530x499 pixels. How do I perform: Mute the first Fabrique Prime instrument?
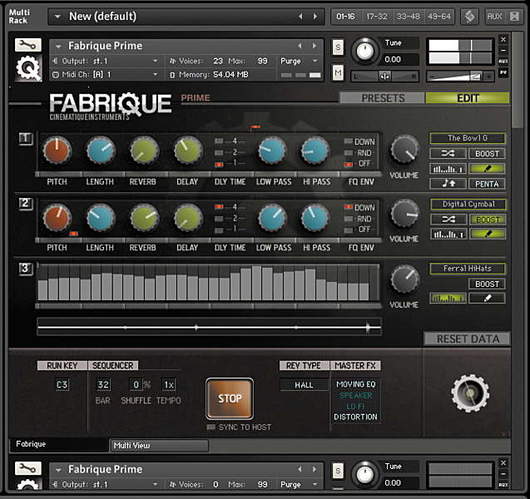tap(338, 72)
